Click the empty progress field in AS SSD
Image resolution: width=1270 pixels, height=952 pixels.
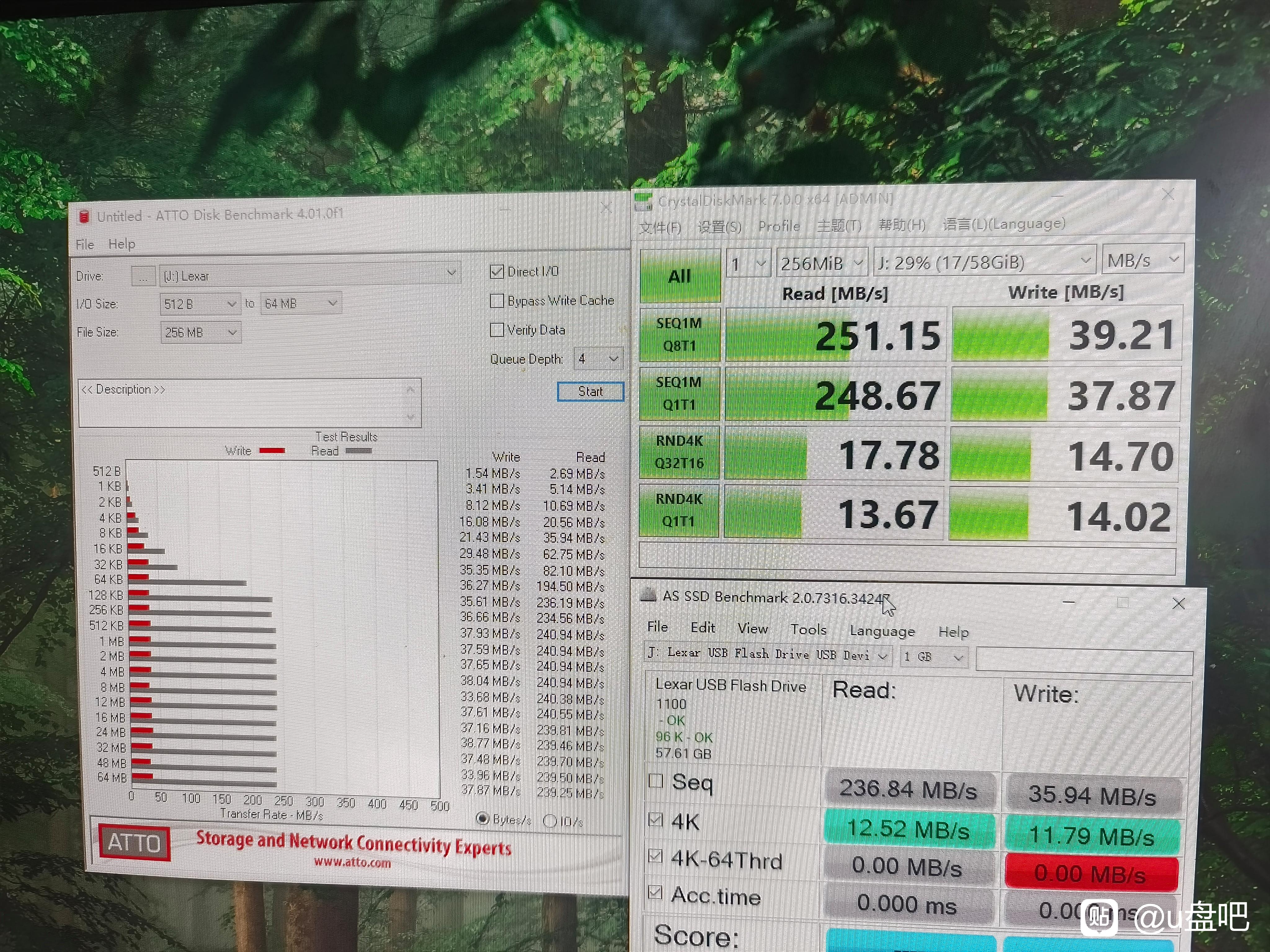pyautogui.click(x=1085, y=661)
